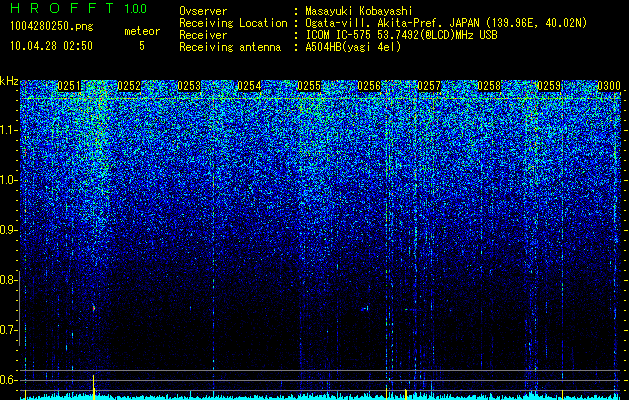
Task: Click the 0255 time marker
Action: coord(309,86)
